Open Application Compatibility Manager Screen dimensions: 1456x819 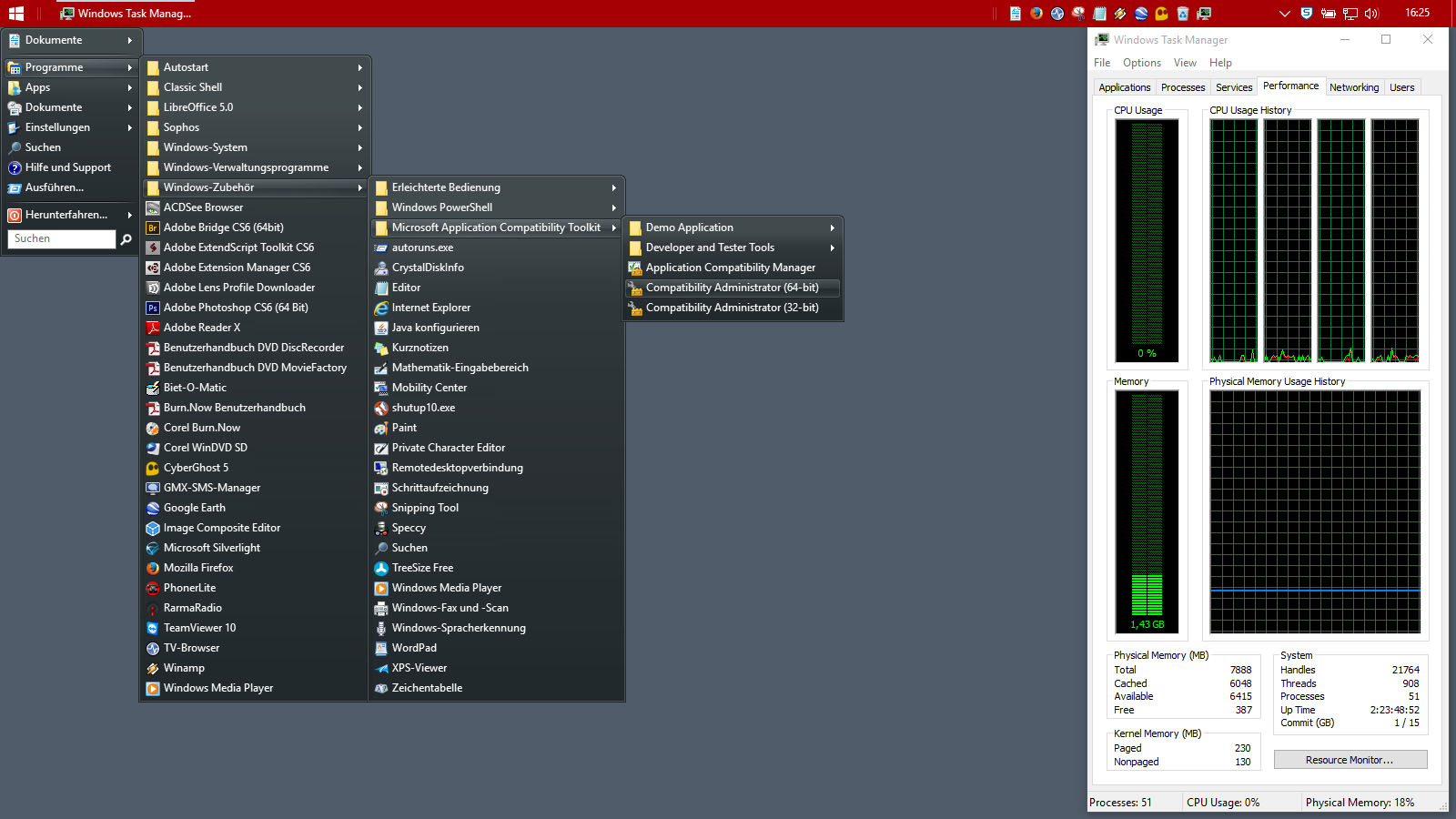(x=733, y=268)
